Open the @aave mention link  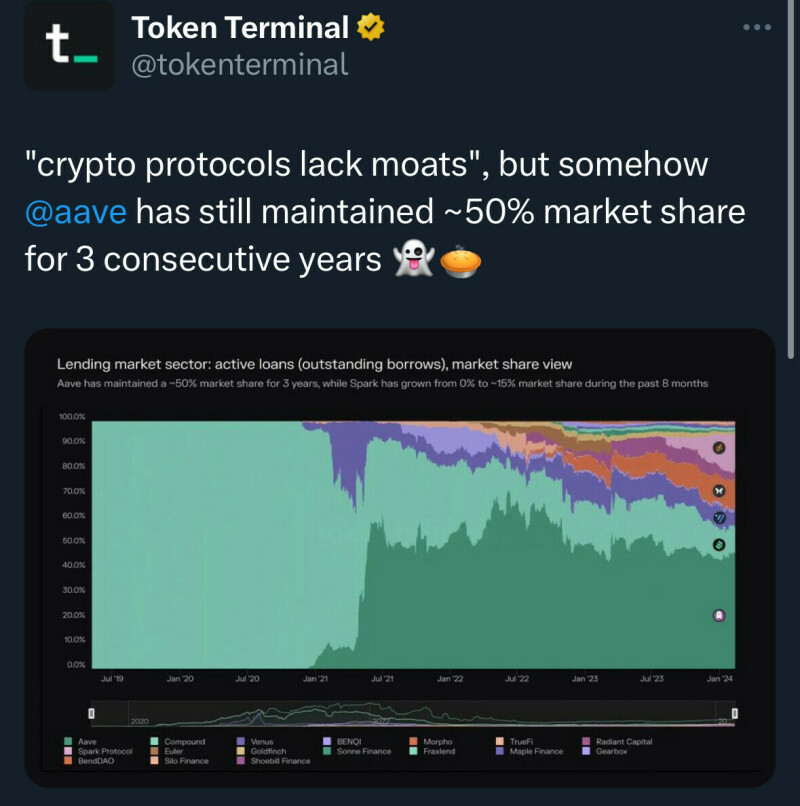click(75, 213)
